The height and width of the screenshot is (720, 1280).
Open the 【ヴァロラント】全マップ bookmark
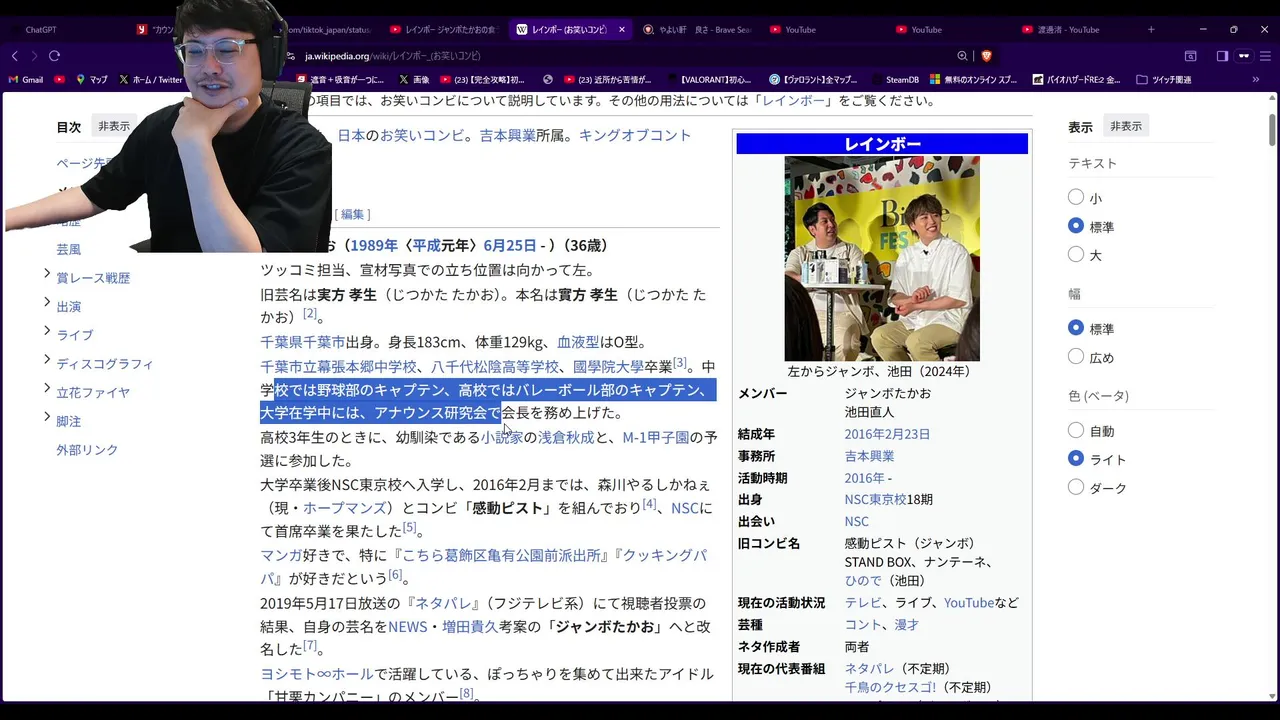coord(814,79)
